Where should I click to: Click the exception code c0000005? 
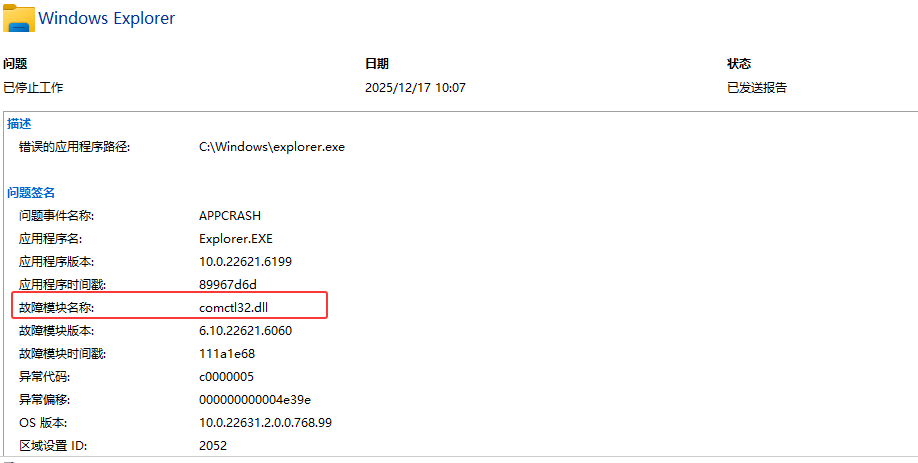click(227, 377)
